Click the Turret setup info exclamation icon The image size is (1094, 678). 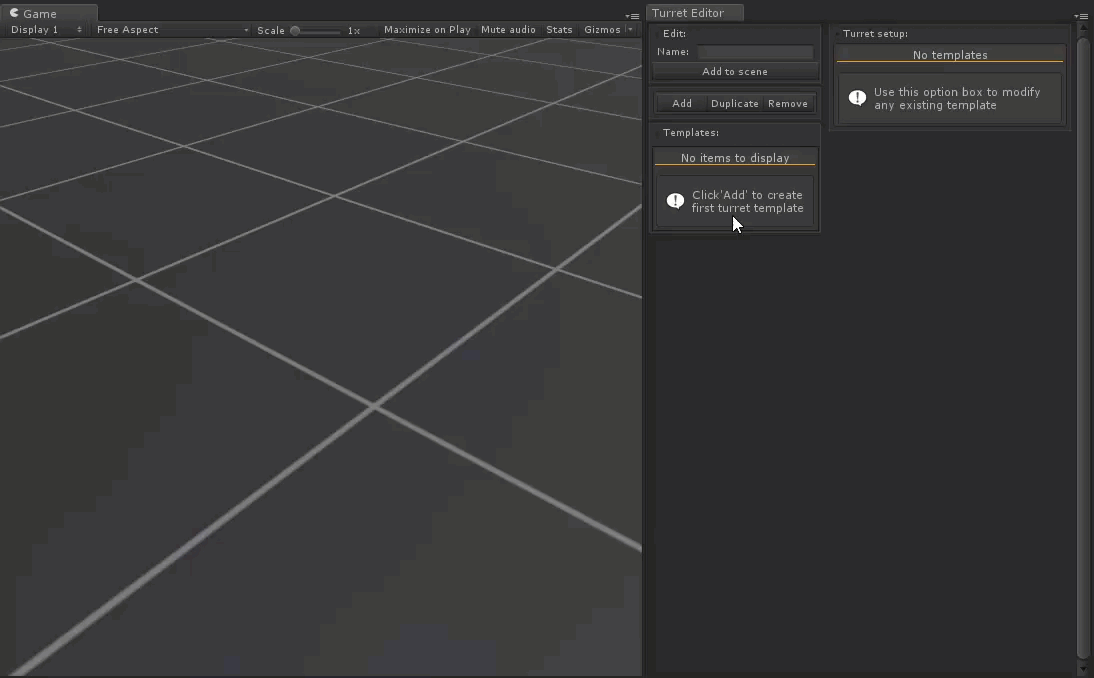(857, 98)
